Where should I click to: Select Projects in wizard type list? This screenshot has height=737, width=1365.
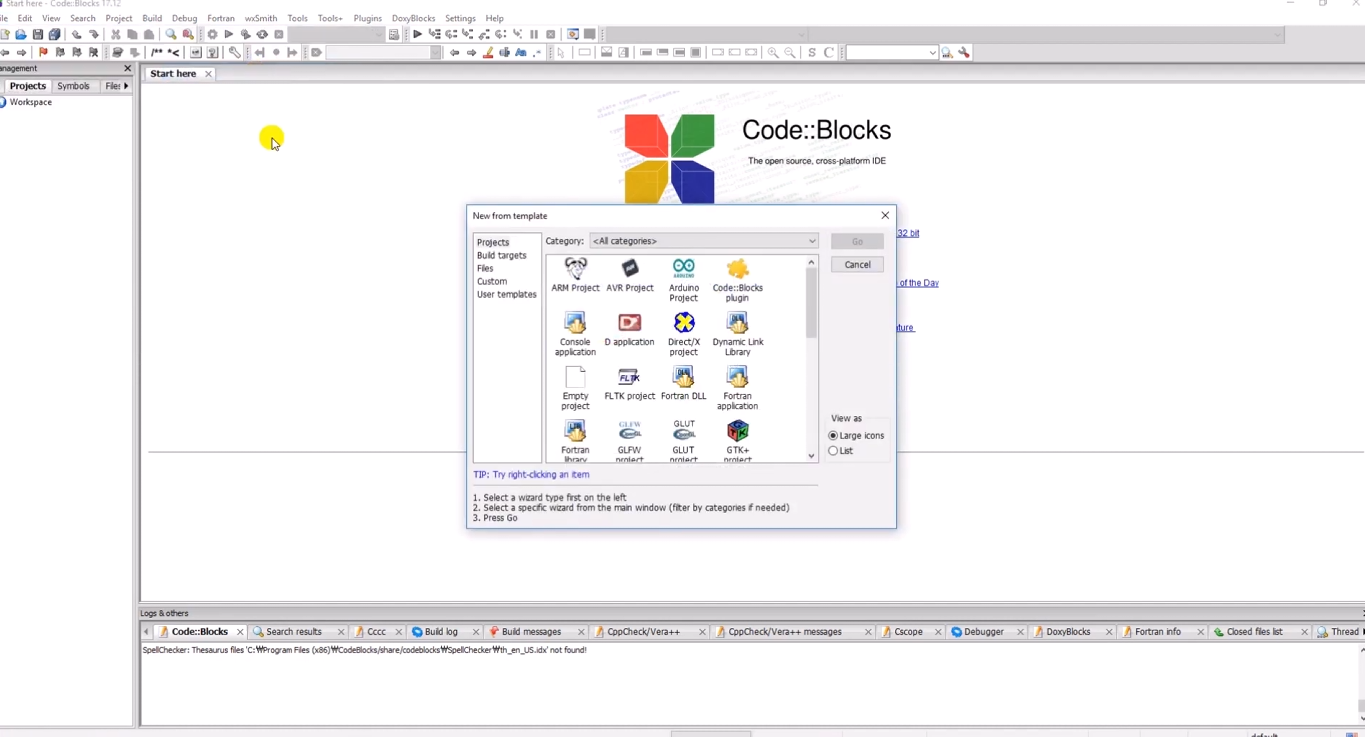(493, 243)
